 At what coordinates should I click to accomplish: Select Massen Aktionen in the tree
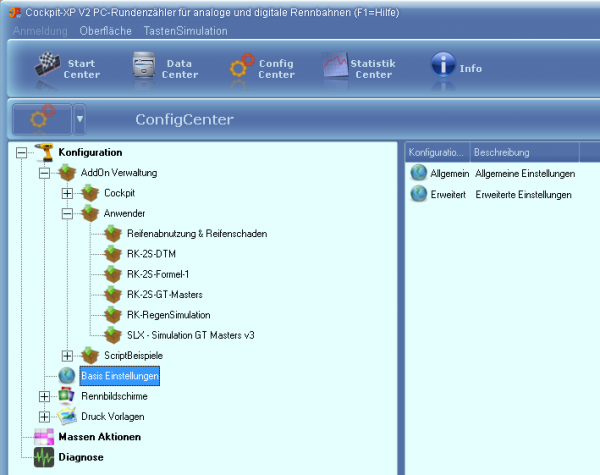(99, 437)
